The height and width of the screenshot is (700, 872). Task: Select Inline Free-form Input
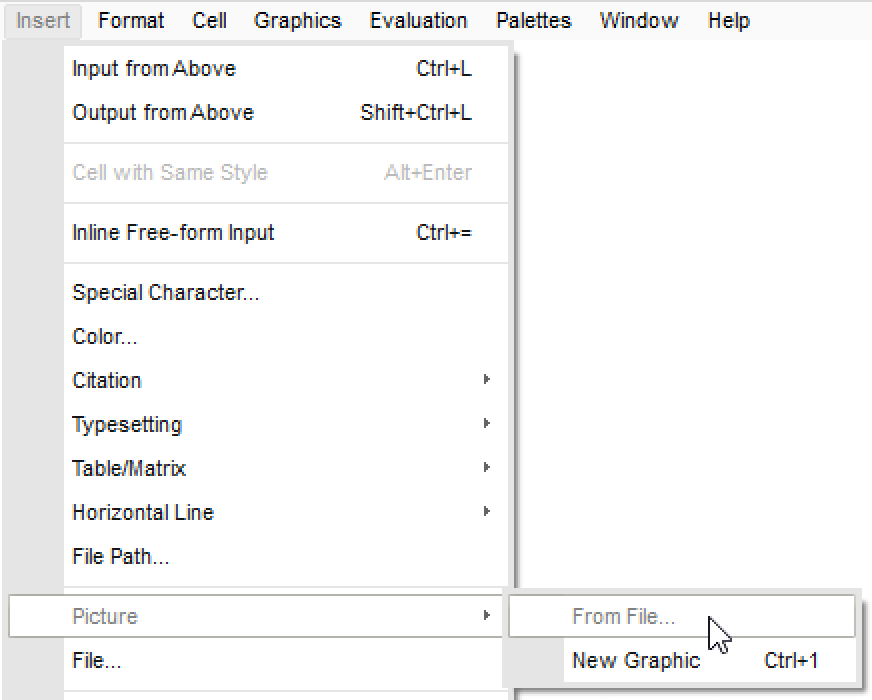[x=173, y=233]
